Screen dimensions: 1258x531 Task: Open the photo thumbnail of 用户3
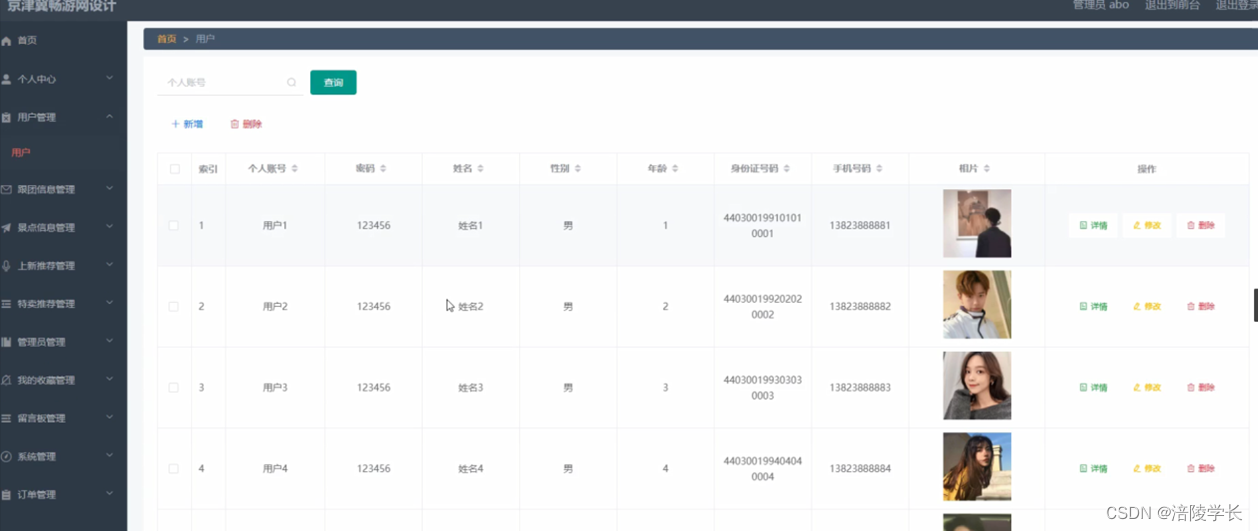click(x=977, y=386)
